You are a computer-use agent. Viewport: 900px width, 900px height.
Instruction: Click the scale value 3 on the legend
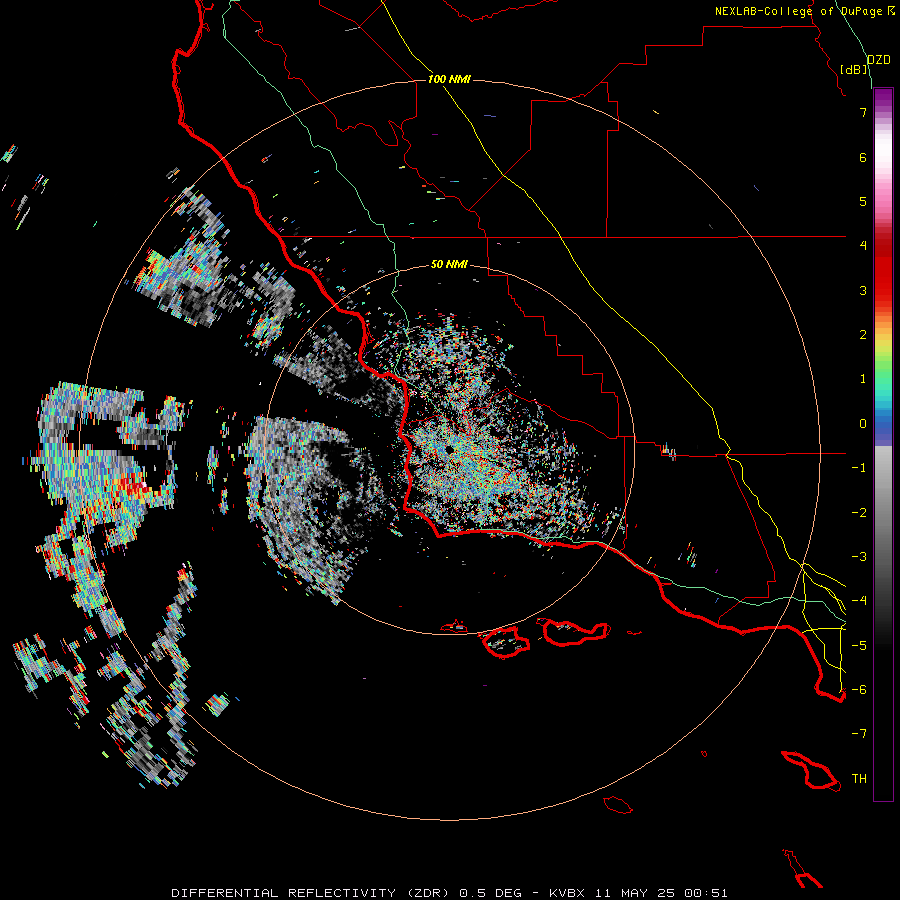point(863,290)
